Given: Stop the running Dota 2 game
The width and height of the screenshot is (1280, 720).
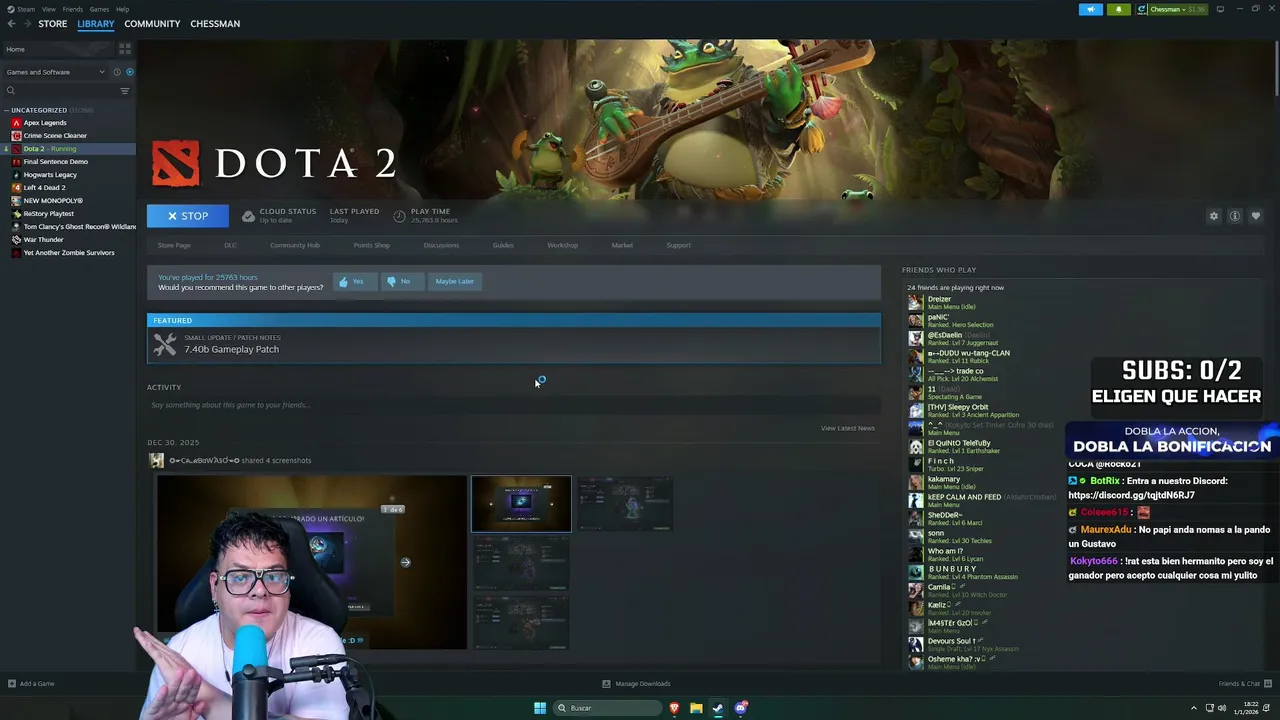Looking at the screenshot, I should 188,216.
